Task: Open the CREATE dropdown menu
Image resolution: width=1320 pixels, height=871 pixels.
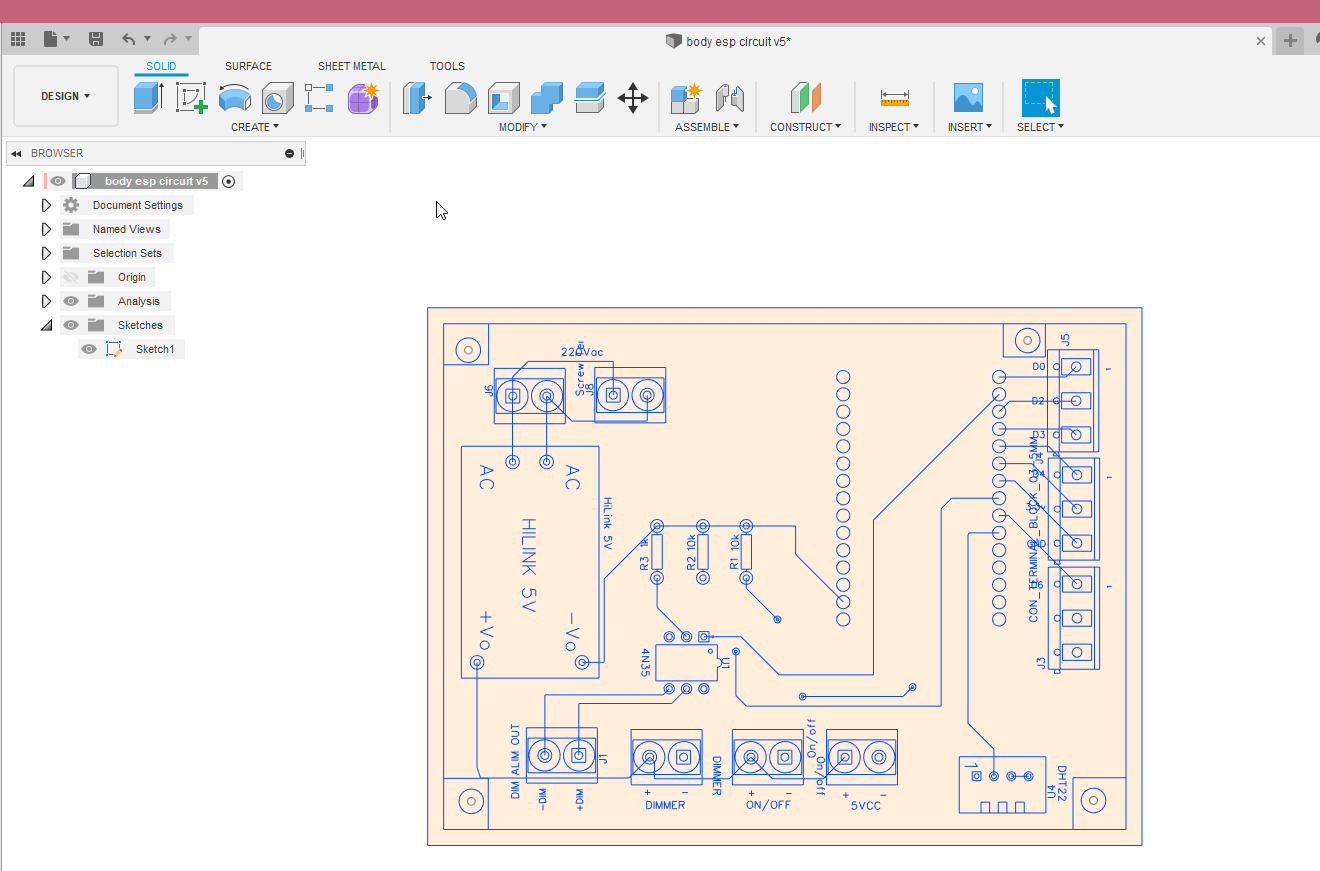Action: (255, 127)
